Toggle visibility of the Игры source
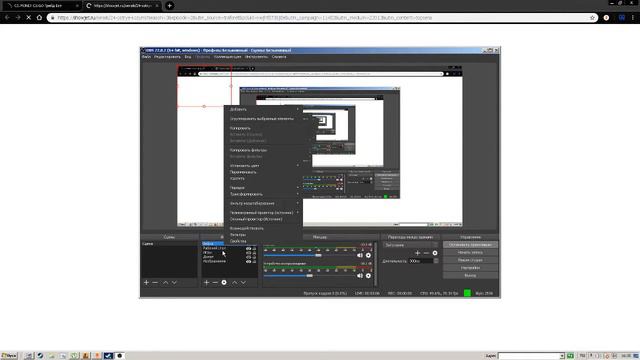Image resolution: width=640 pixels, height=360 pixels. pyautogui.click(x=248, y=253)
